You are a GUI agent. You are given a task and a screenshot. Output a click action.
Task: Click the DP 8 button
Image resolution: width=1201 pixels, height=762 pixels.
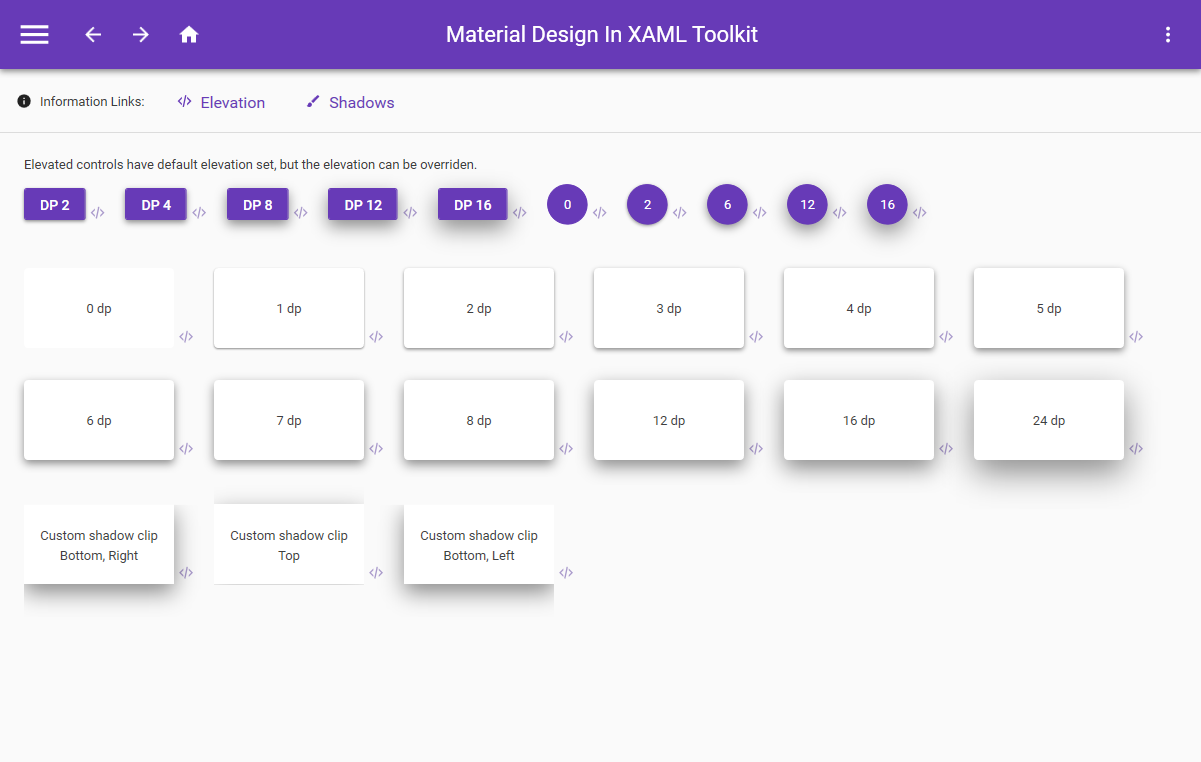pos(258,205)
